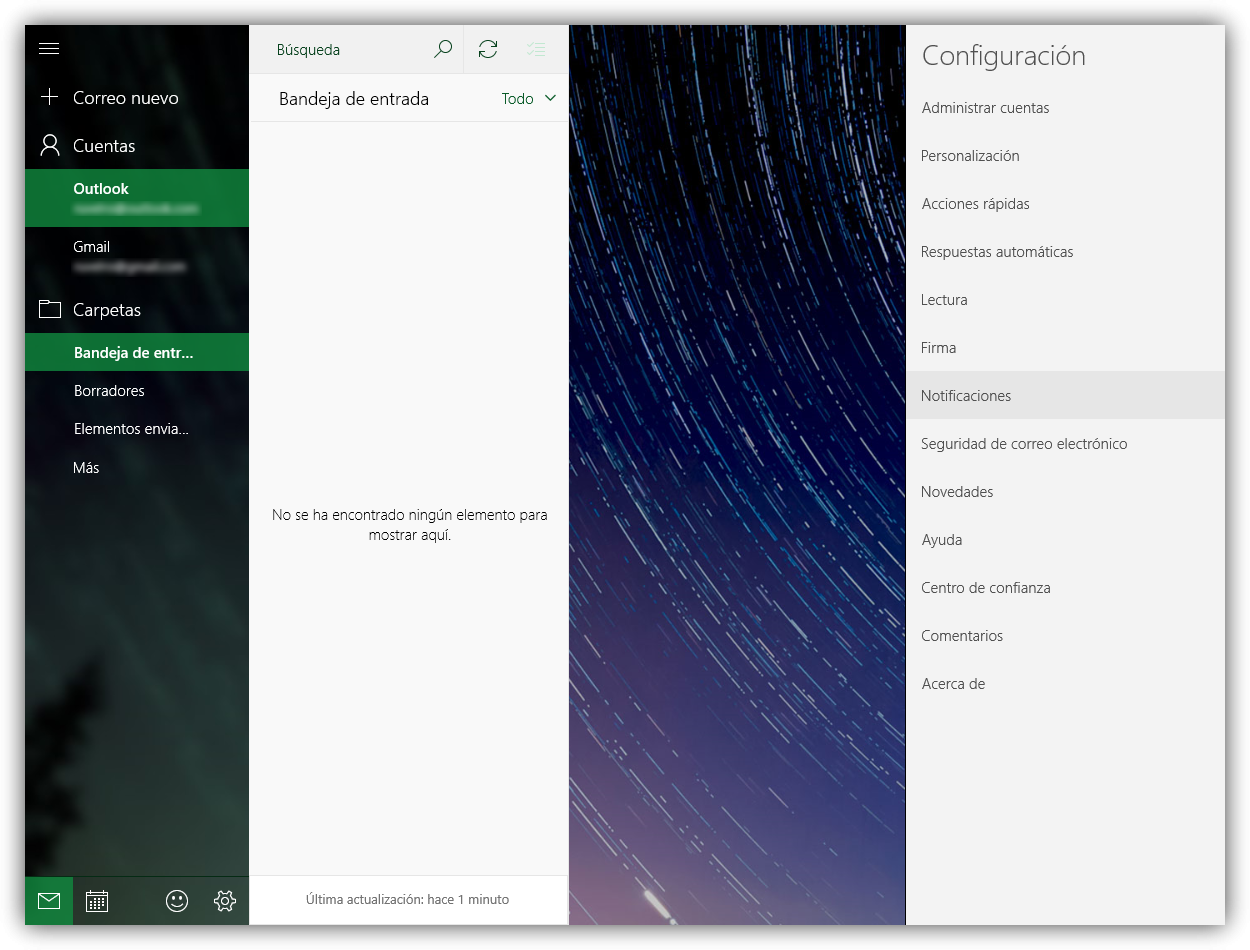The height and width of the screenshot is (950, 1250).
Task: Click the Correo nuevo label
Action: tap(126, 98)
